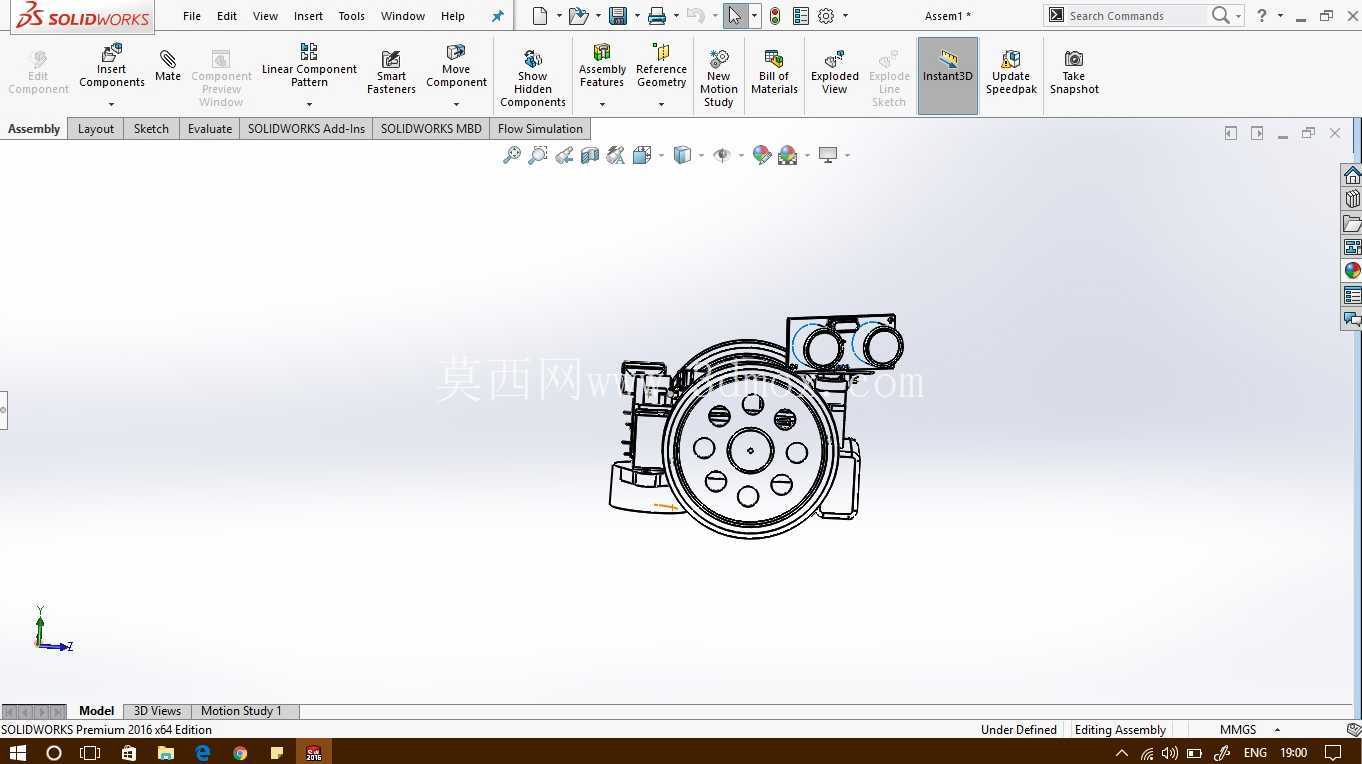Screen dimensions: 1362x764
Task: Open File Explorer task pane tab
Action: tap(1352, 223)
